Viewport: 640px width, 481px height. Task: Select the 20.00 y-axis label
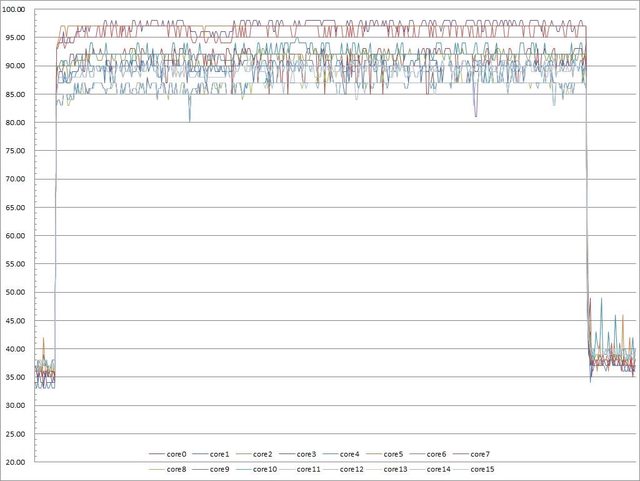coord(16,463)
